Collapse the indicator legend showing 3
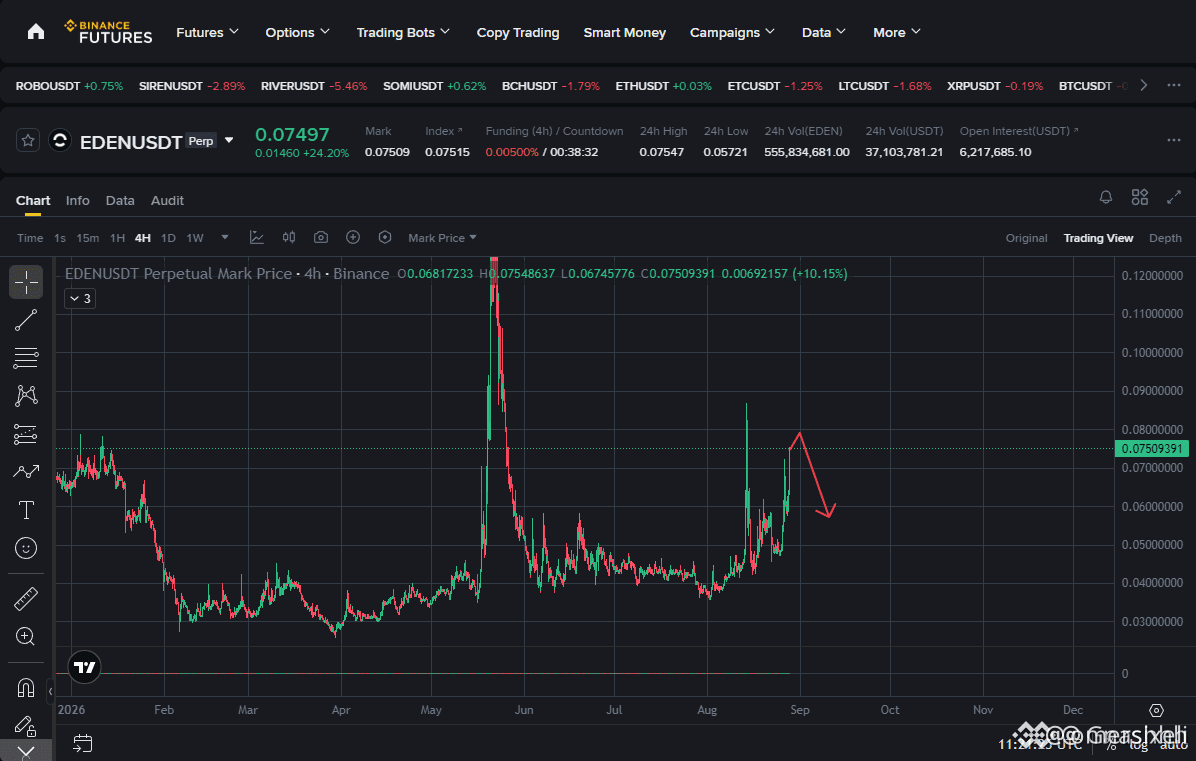1196x761 pixels. (x=80, y=299)
